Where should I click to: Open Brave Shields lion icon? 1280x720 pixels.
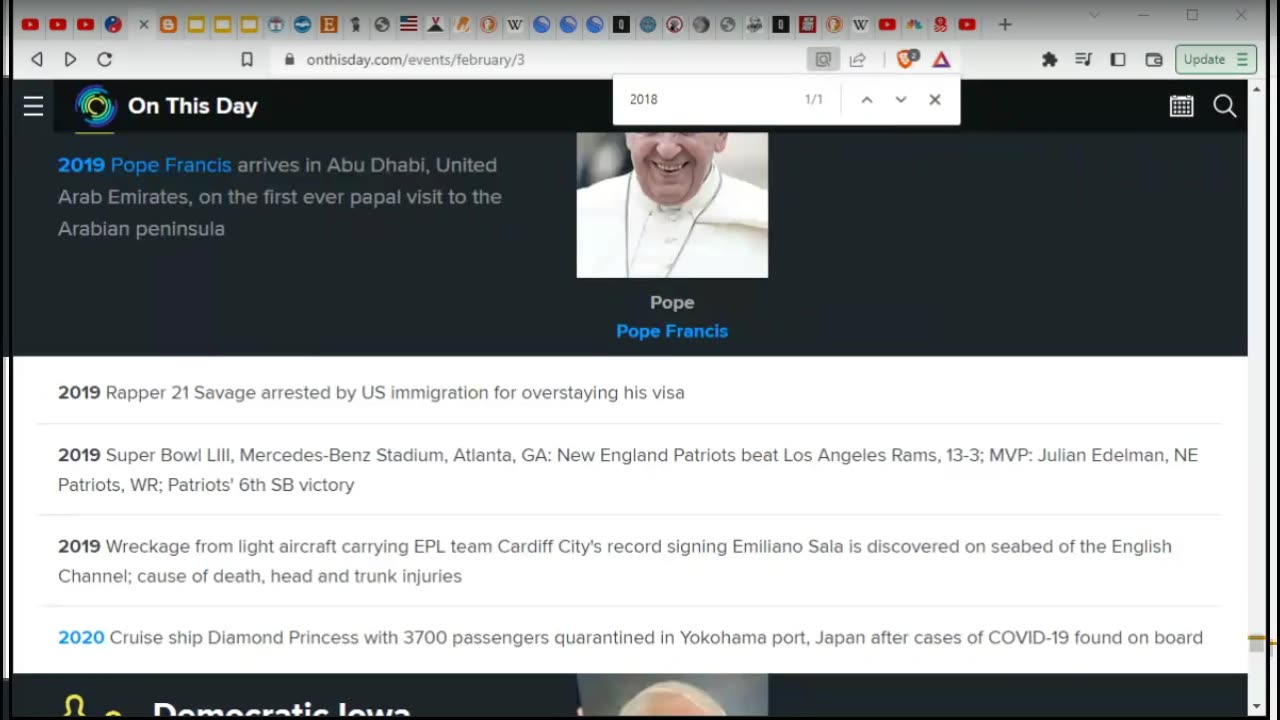pos(907,59)
